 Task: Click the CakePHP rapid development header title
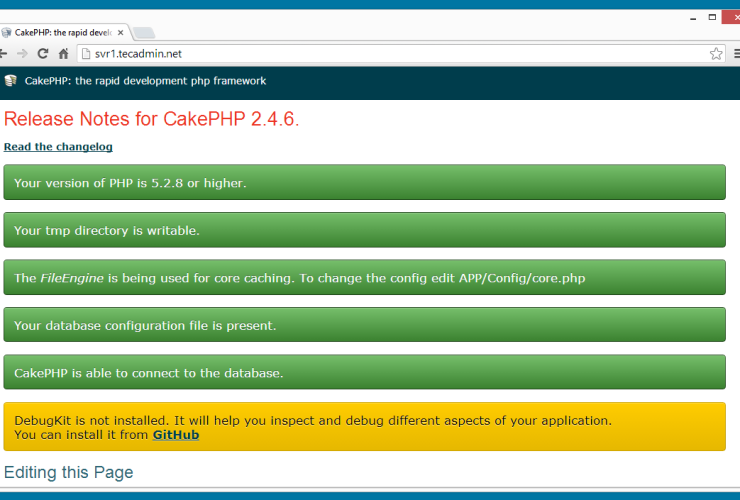coord(145,81)
